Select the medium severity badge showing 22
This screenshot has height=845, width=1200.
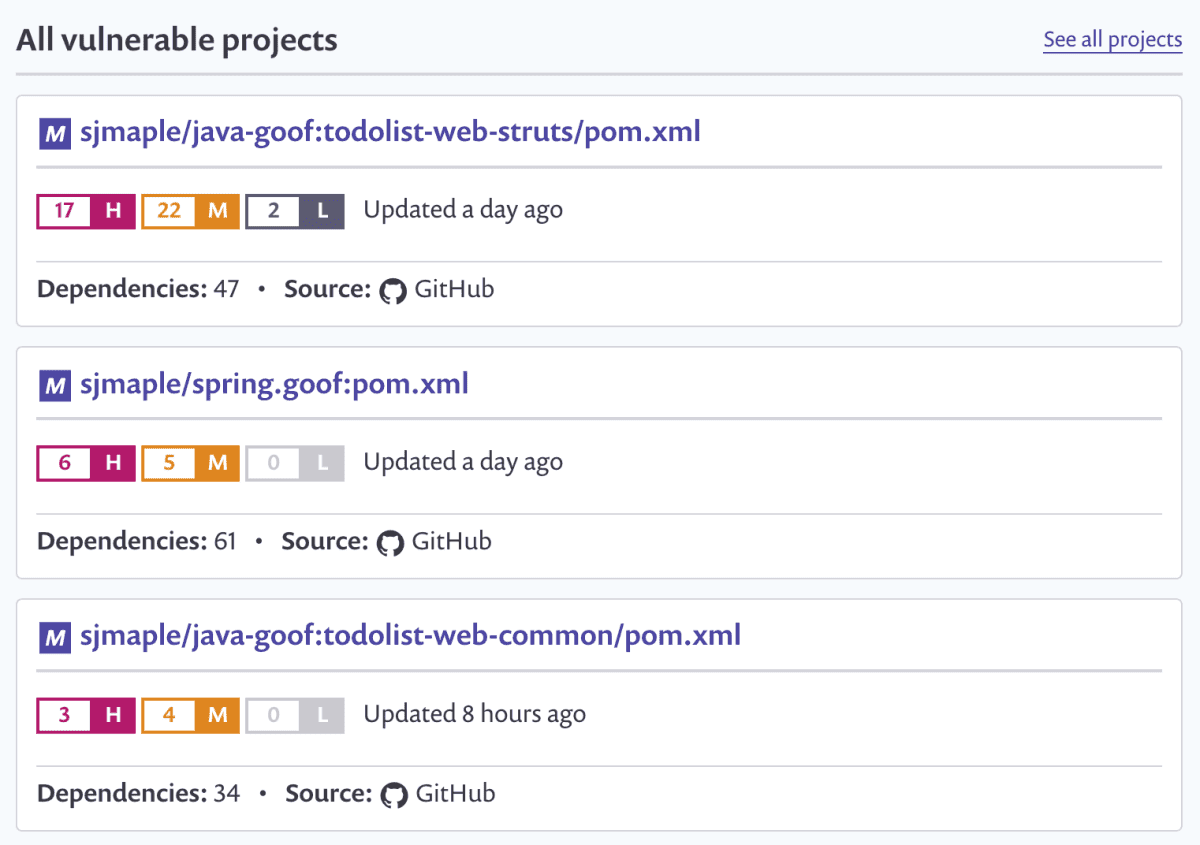190,211
